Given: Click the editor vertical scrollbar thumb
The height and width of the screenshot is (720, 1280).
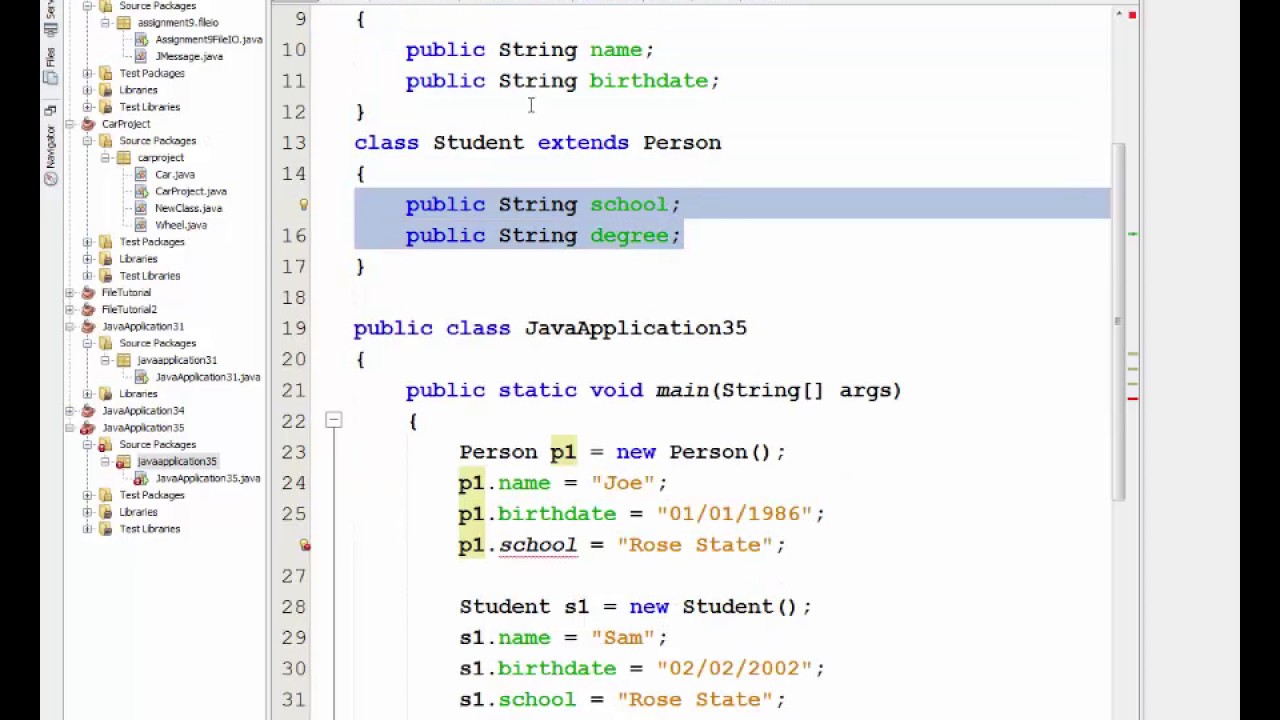Looking at the screenshot, I should tap(1119, 322).
